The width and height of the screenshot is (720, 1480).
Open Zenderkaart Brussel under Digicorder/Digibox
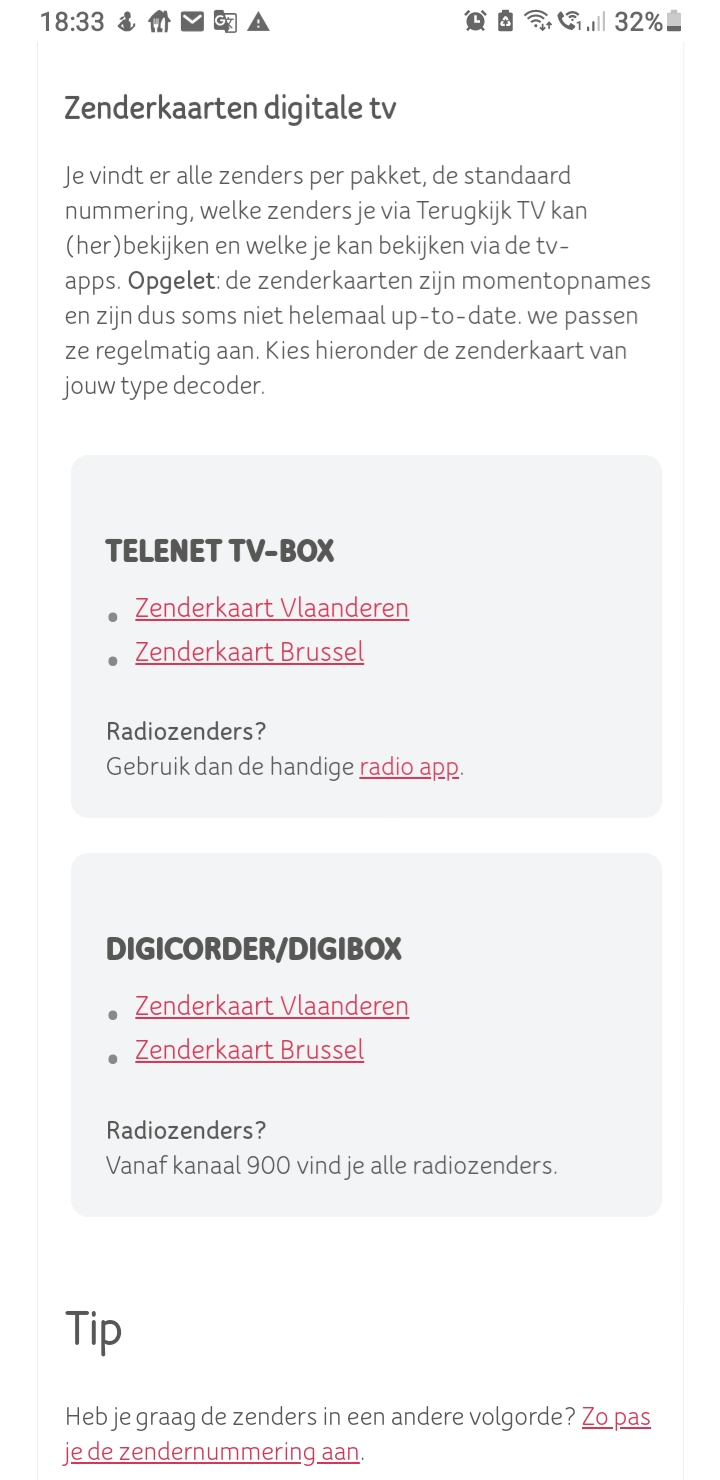coord(249,1050)
